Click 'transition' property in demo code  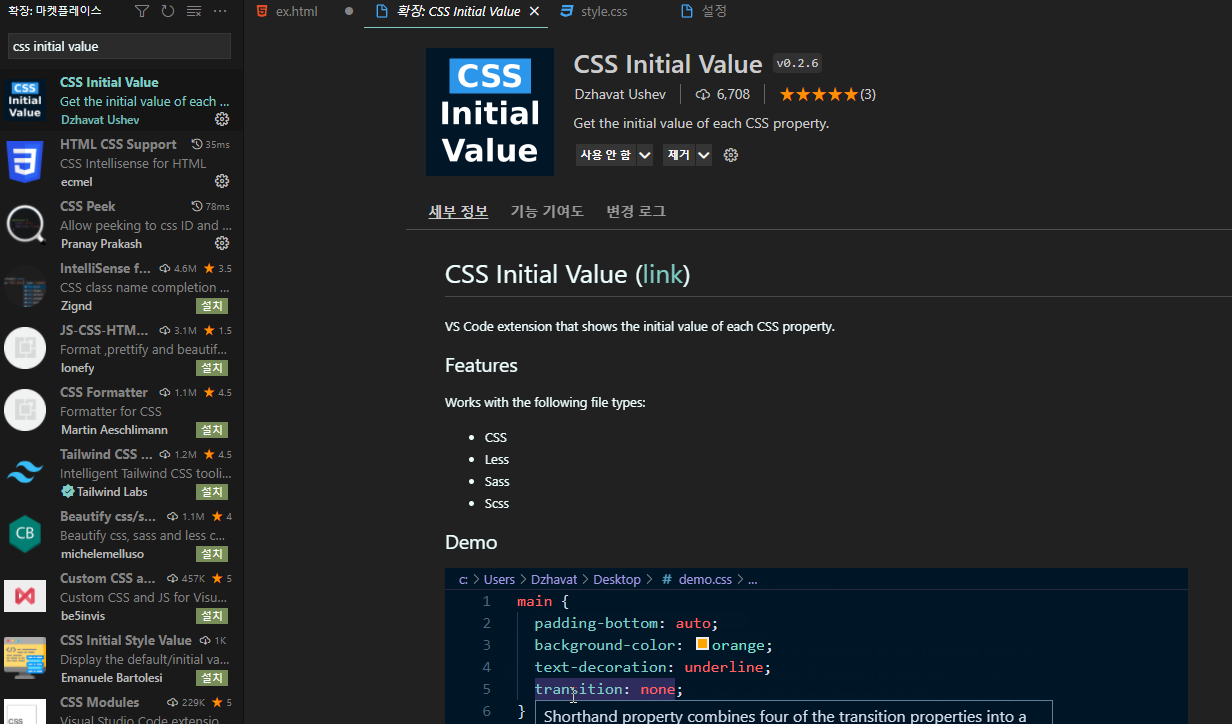[578, 689]
